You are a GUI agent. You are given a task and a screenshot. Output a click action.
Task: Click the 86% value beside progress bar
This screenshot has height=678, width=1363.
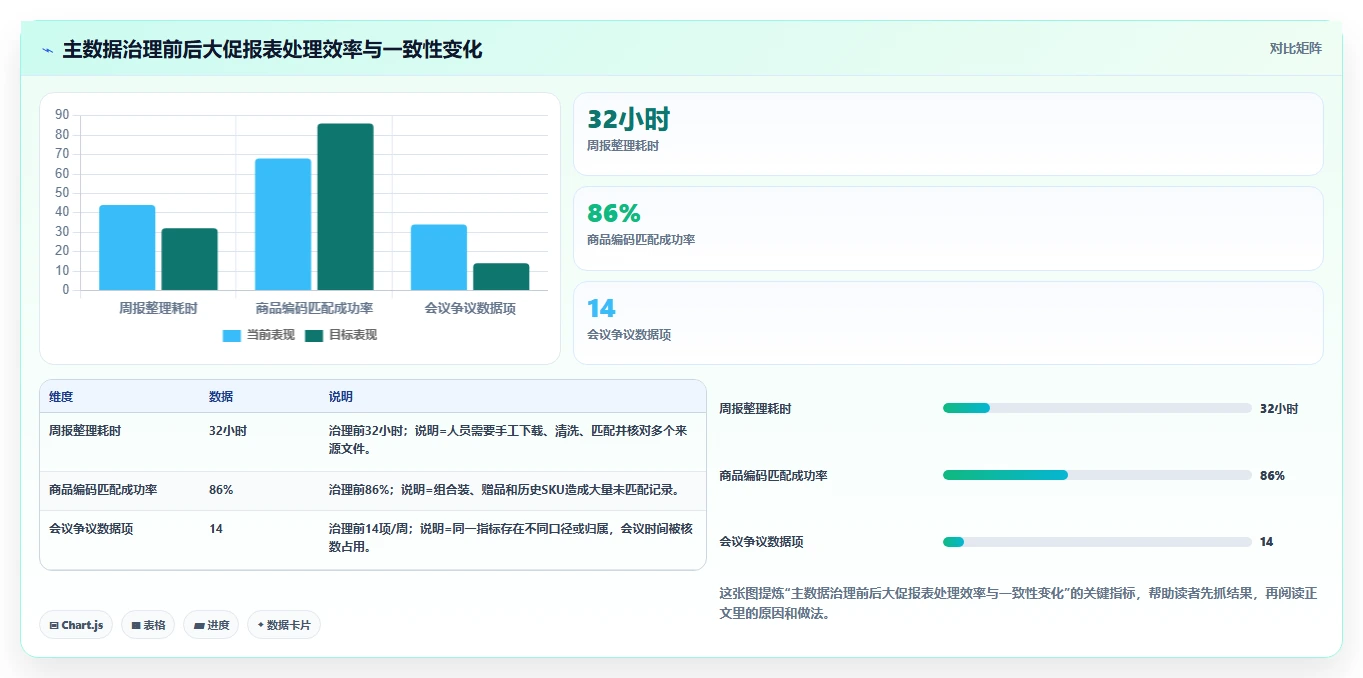(x=1272, y=475)
